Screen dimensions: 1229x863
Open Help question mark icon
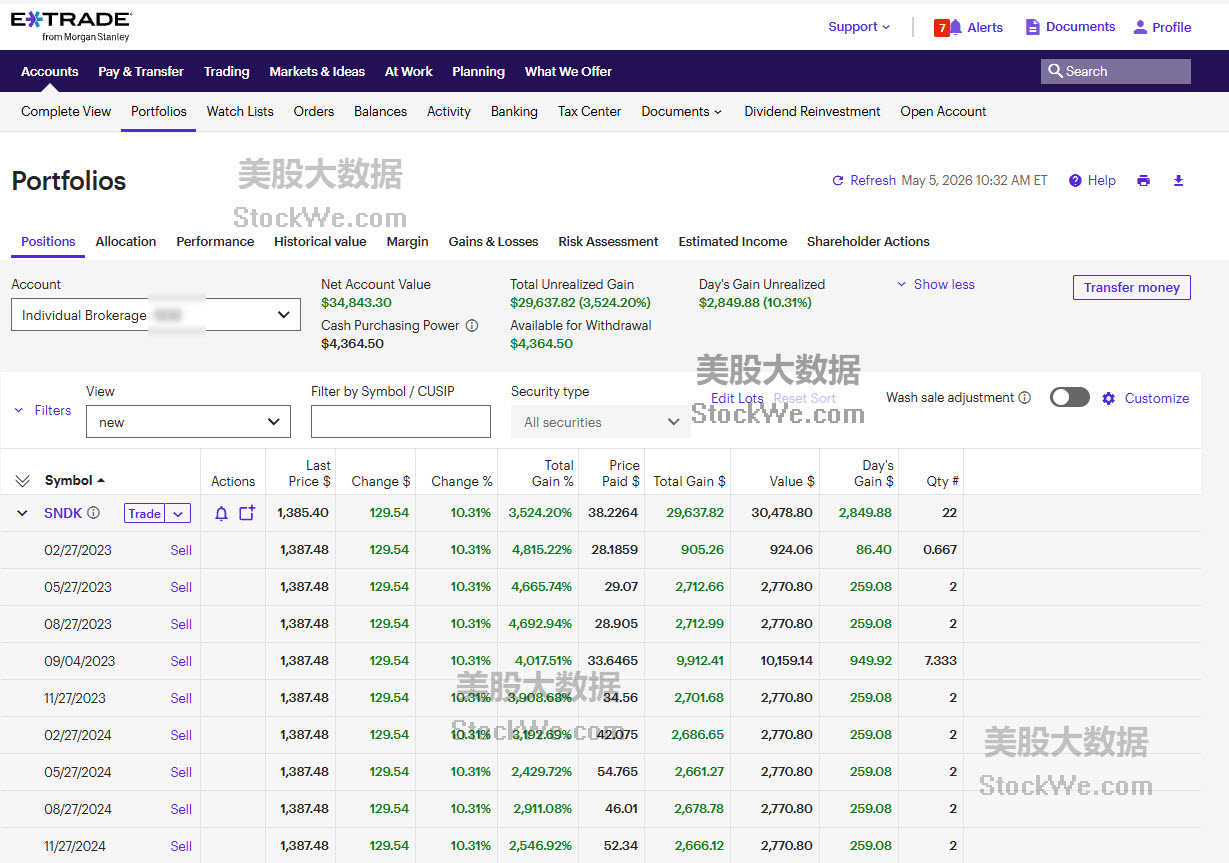[x=1075, y=181]
